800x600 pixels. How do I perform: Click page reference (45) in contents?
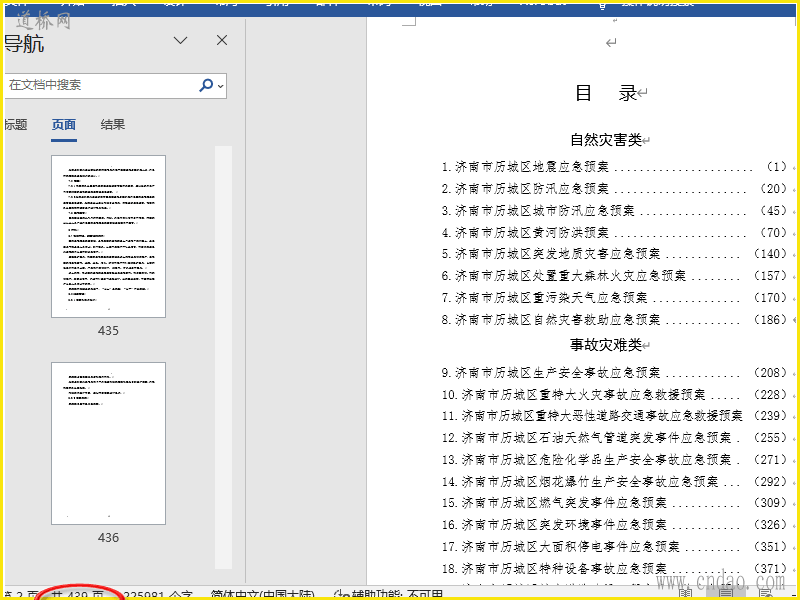point(774,211)
